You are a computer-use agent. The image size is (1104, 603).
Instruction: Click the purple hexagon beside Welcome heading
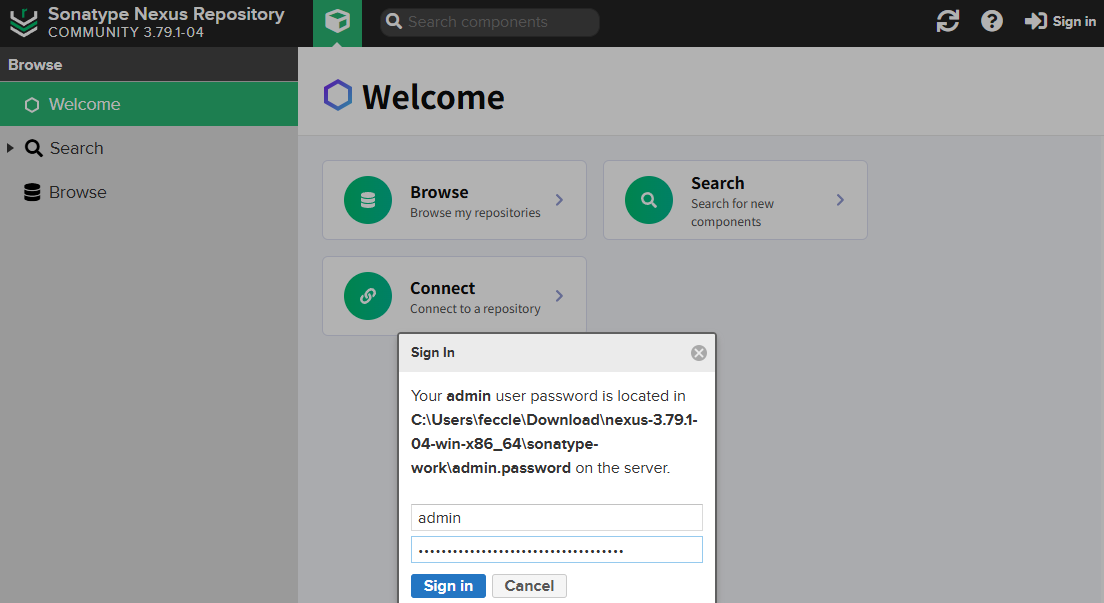(x=338, y=95)
